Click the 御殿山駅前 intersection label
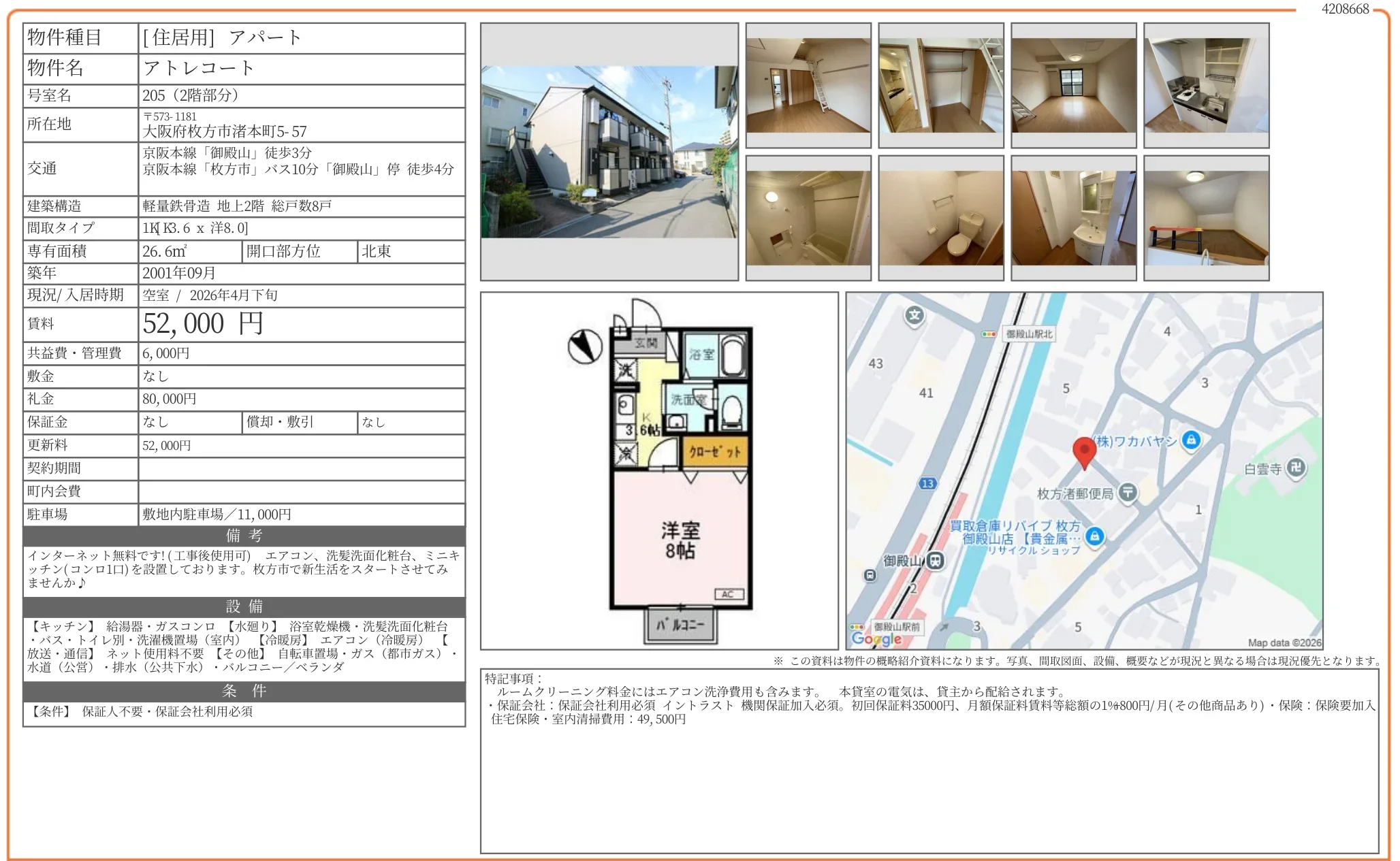 [x=896, y=626]
